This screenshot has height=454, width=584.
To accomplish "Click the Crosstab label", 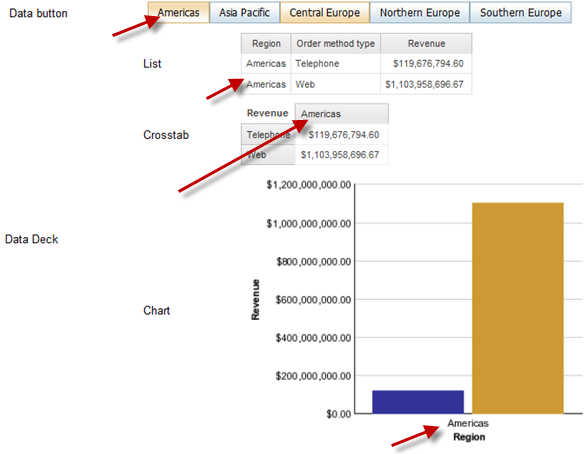I will 166,135.
